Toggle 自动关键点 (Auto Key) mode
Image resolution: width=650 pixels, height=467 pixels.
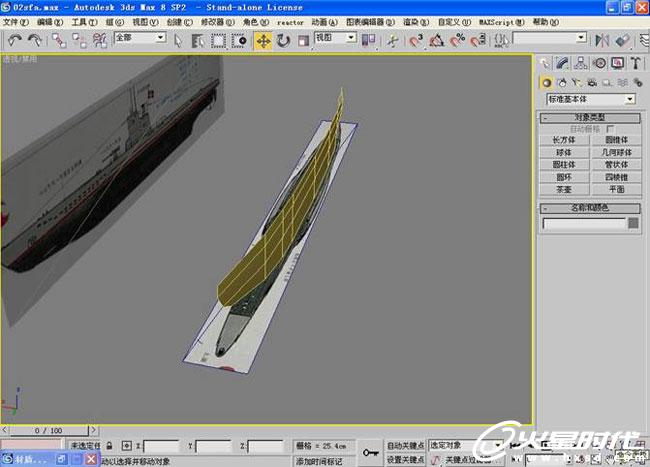(405, 445)
